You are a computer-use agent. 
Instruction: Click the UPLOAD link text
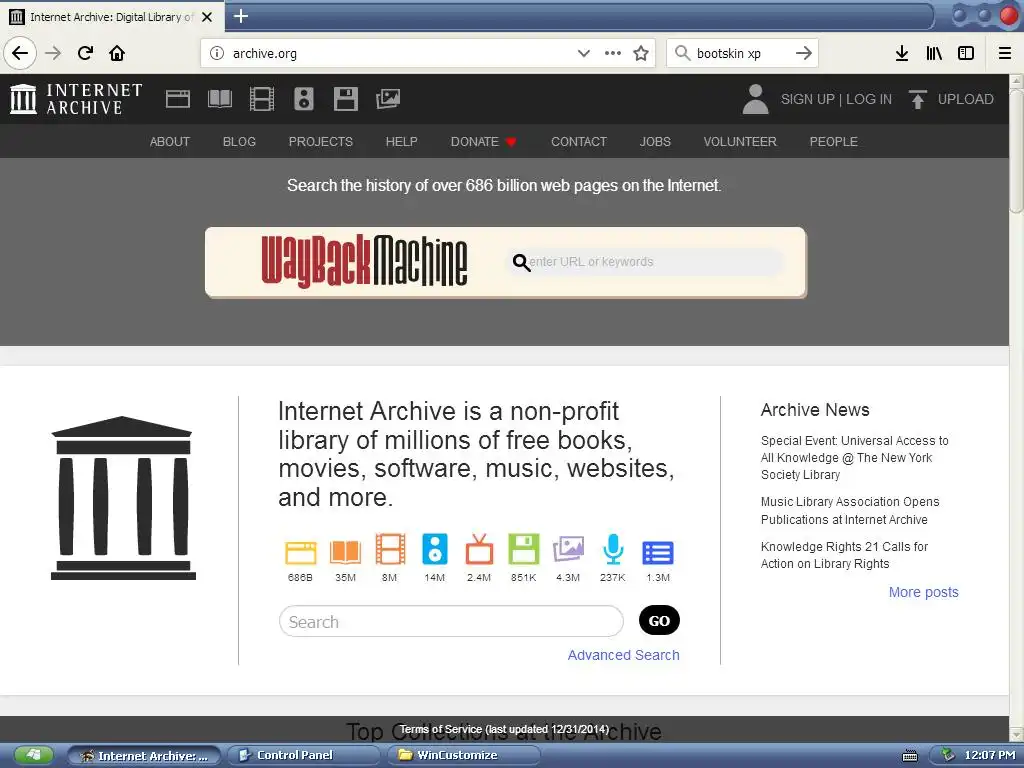pyautogui.click(x=966, y=99)
